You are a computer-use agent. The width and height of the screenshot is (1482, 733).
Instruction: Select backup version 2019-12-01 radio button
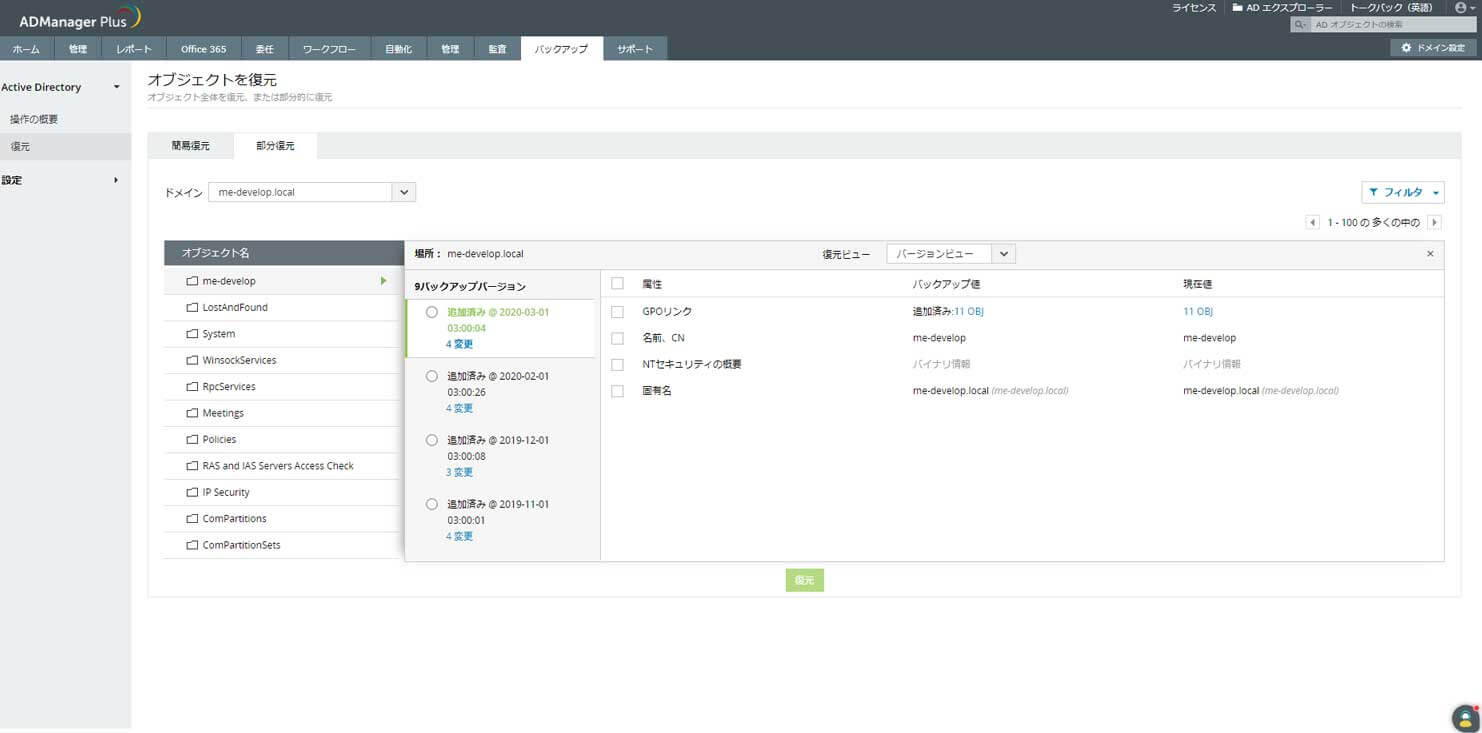click(x=432, y=440)
